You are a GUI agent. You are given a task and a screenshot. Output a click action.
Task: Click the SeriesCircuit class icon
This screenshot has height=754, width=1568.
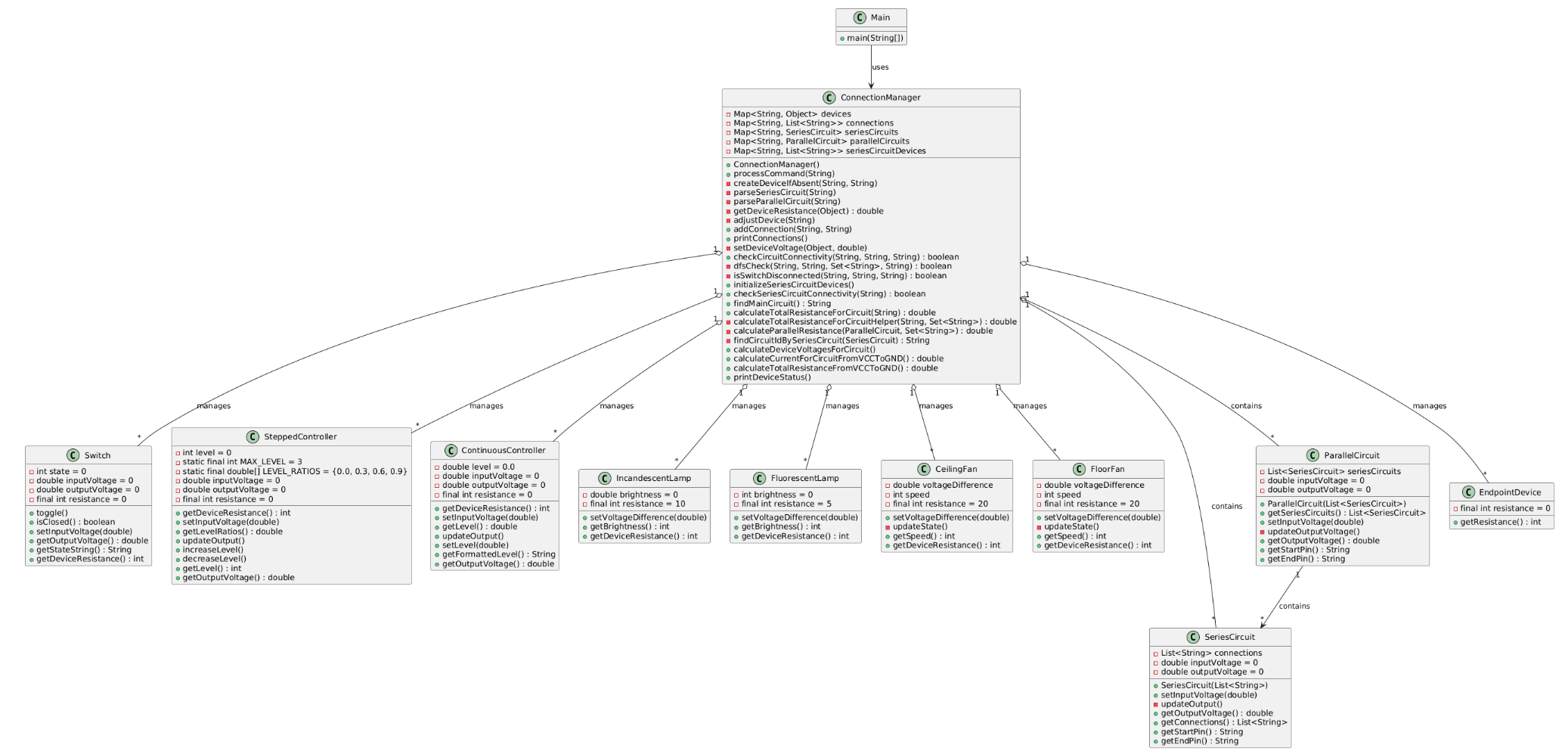pyautogui.click(x=1193, y=637)
